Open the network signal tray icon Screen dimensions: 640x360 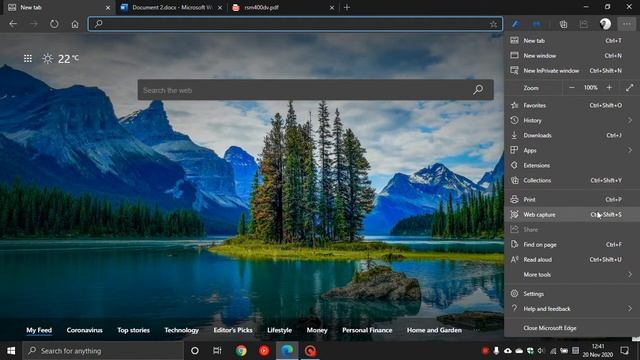tap(553, 351)
